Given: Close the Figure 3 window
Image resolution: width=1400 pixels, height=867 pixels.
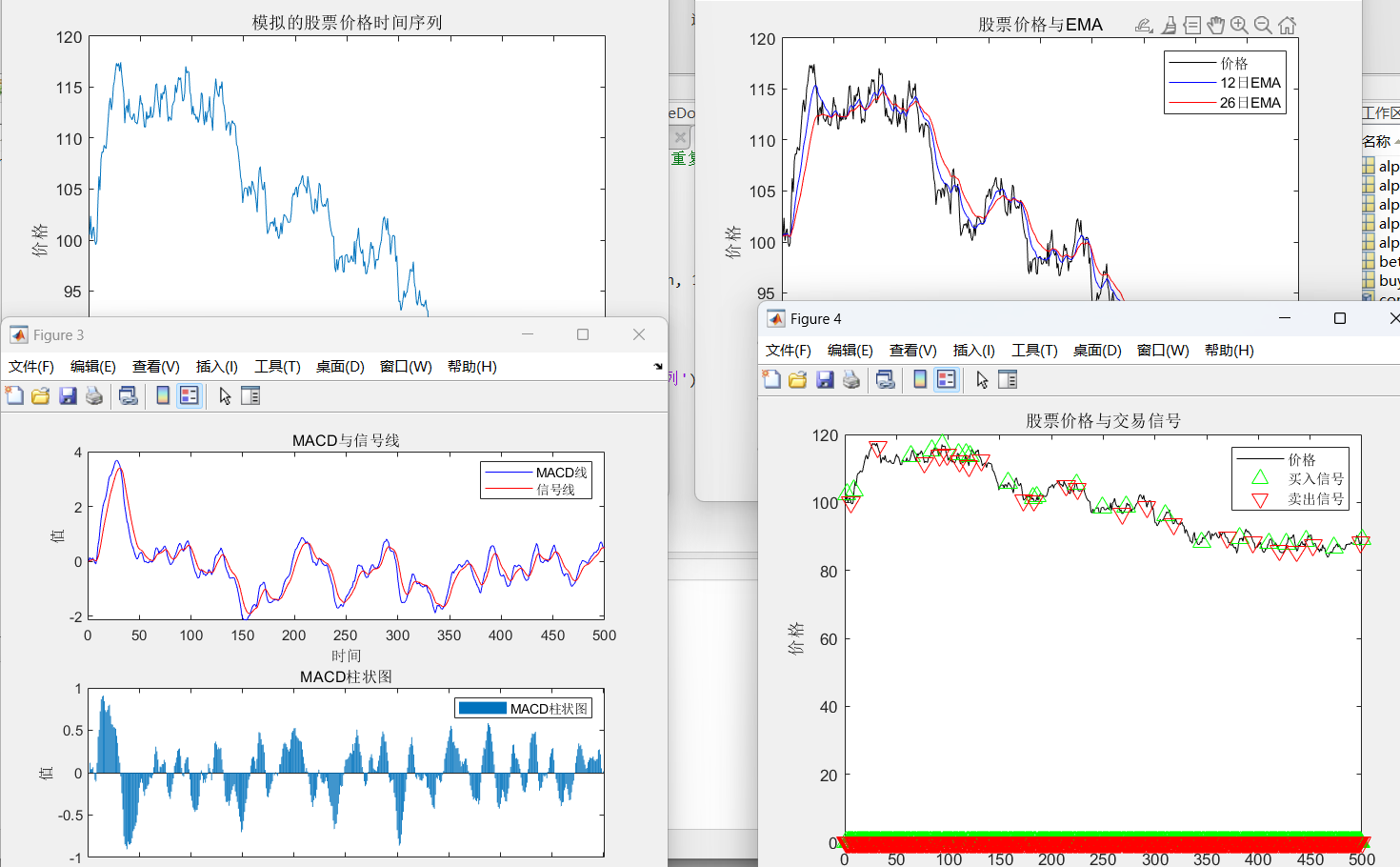Looking at the screenshot, I should coord(639,334).
